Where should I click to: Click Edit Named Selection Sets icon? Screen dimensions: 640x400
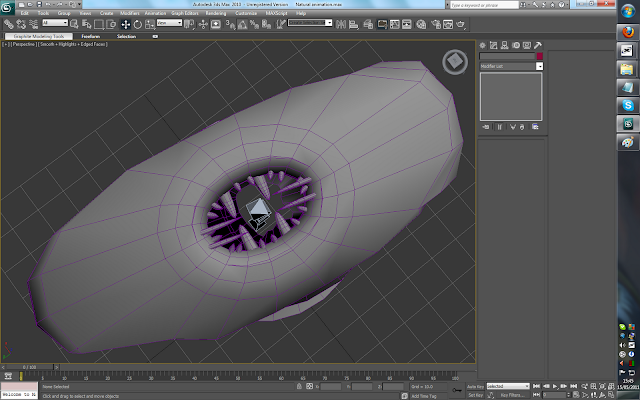pyautogui.click(x=281, y=24)
